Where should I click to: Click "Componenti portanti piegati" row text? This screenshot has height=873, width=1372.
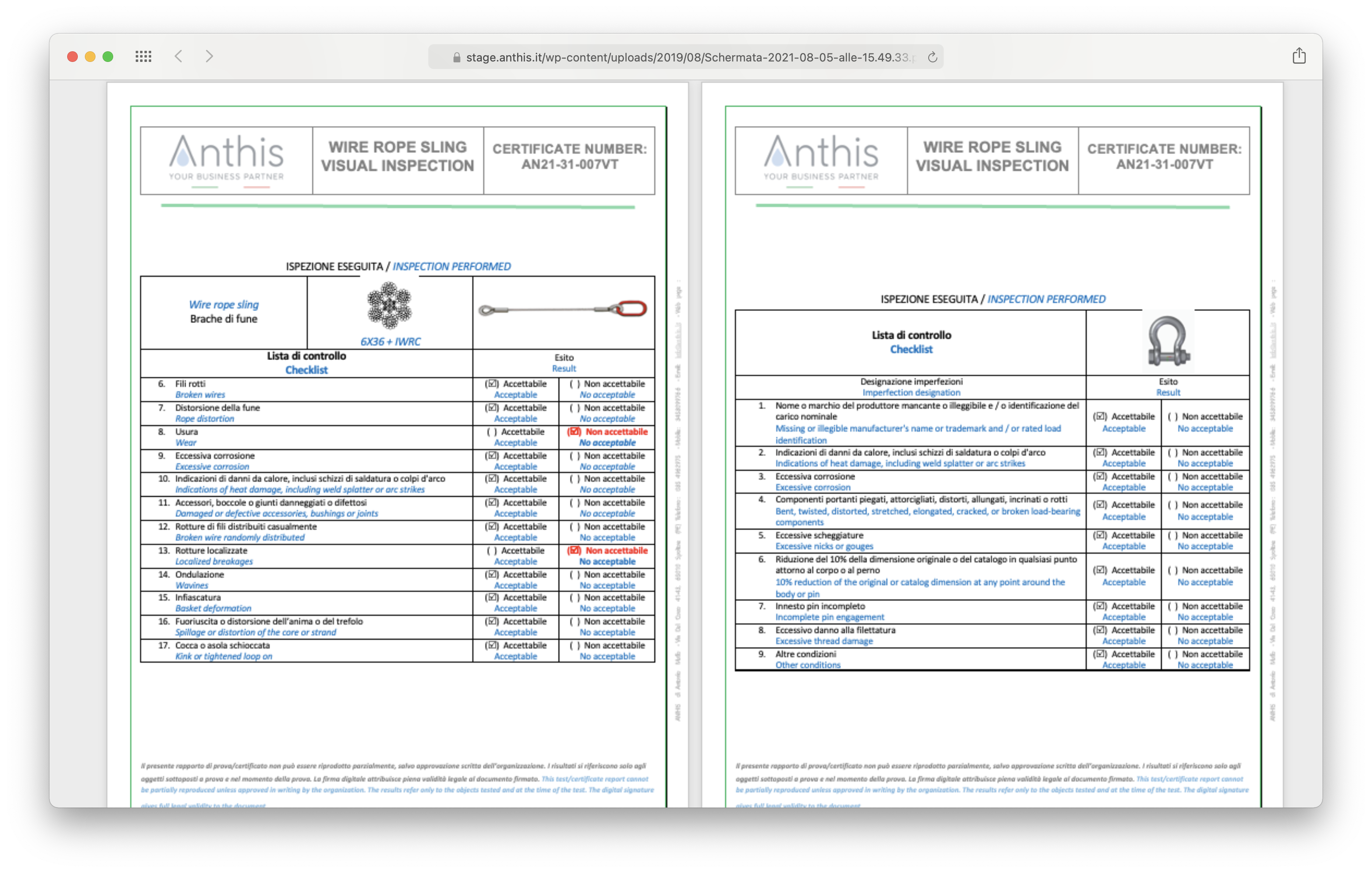pyautogui.click(x=921, y=499)
